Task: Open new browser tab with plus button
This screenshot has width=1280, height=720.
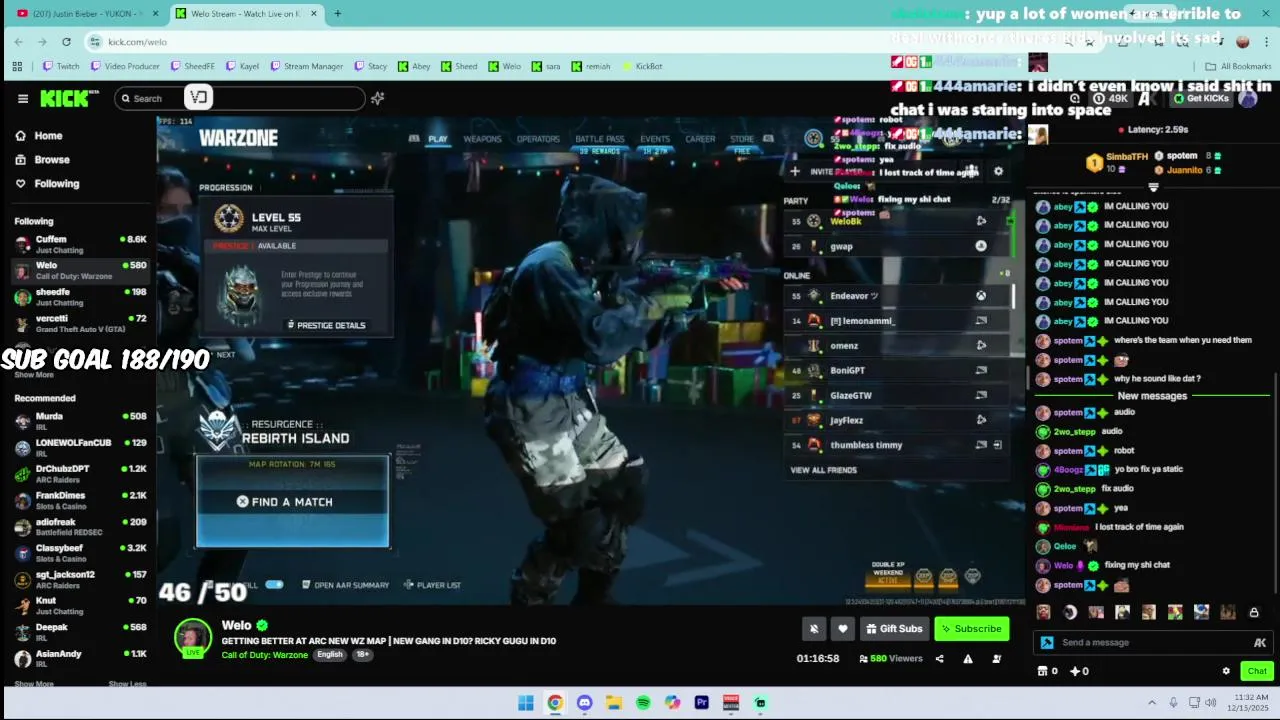Action: tap(337, 14)
